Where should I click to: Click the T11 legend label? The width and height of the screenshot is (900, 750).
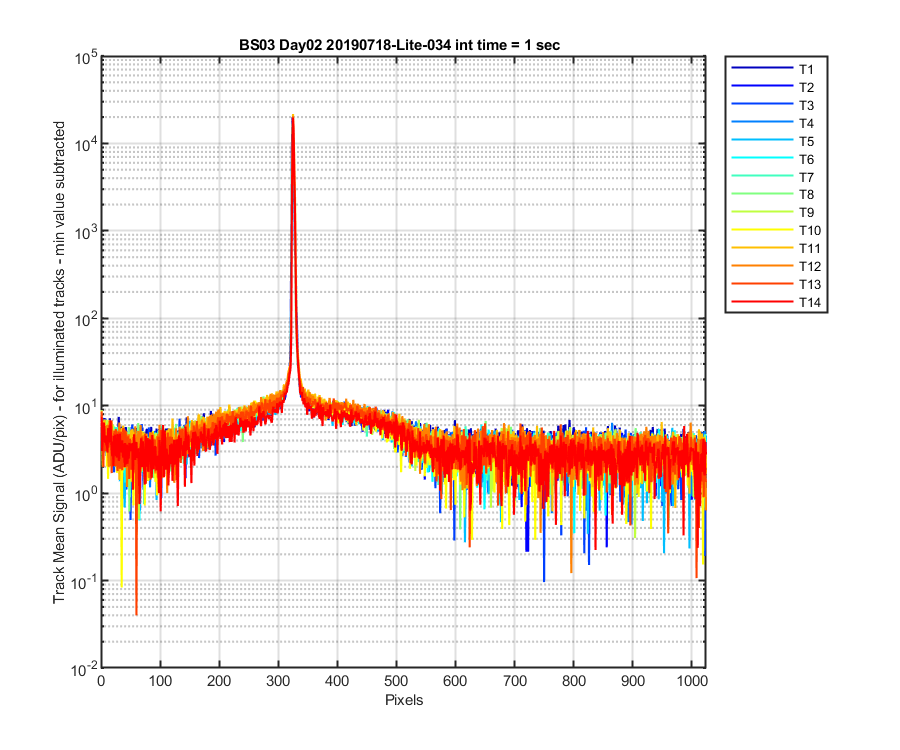809,248
